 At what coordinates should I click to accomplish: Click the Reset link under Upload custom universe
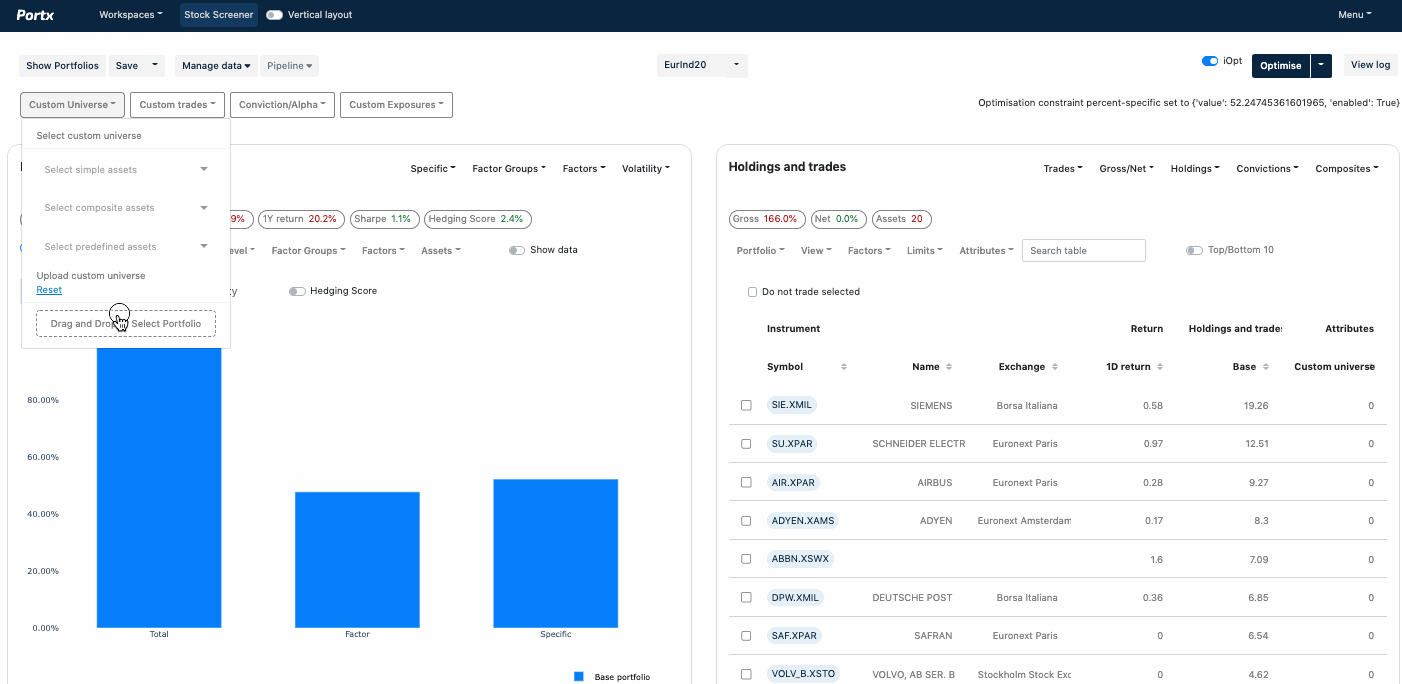click(48, 289)
